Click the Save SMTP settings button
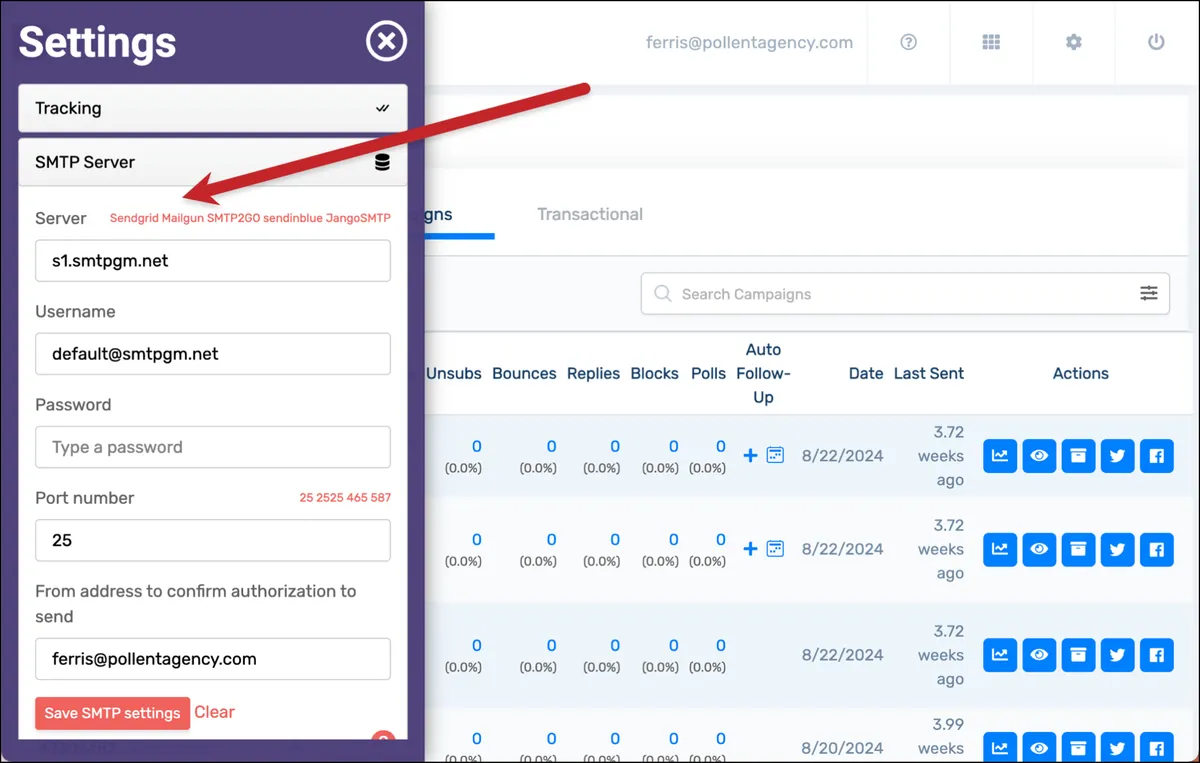Viewport: 1200px width, 763px height. tap(112, 713)
